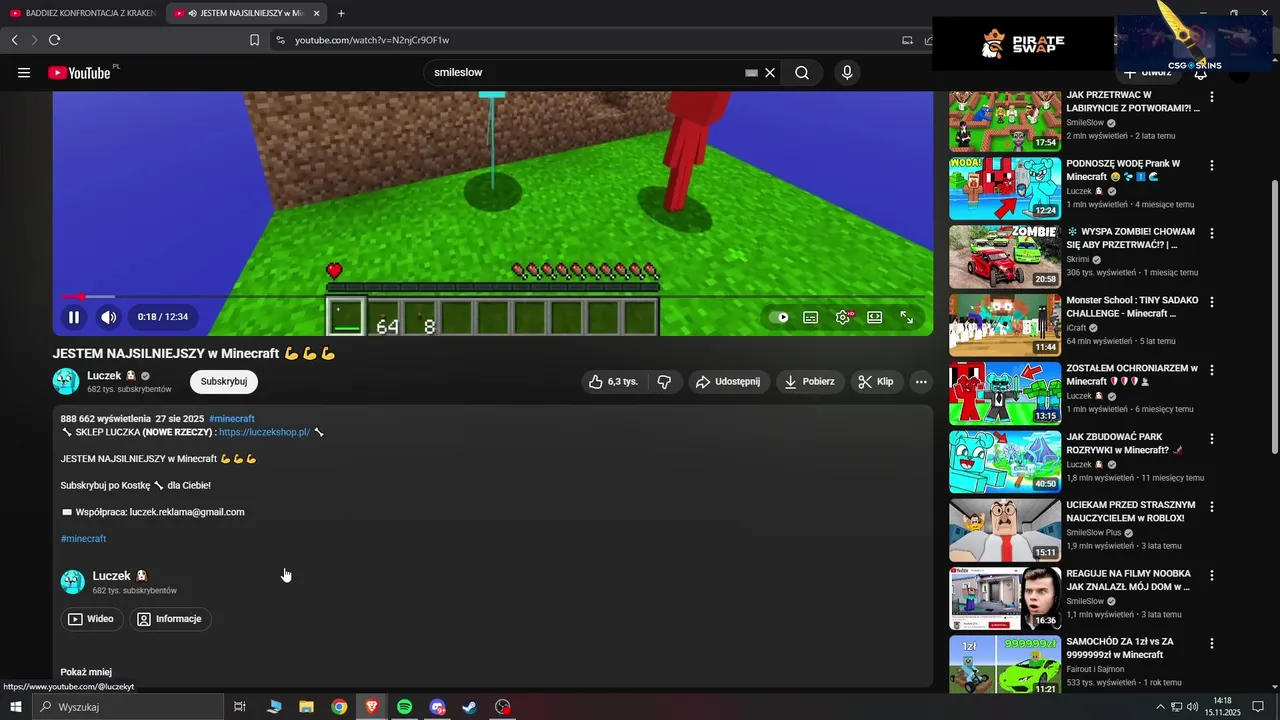Image resolution: width=1280 pixels, height=720 pixels.
Task: Go back in browser history
Action: point(14,40)
